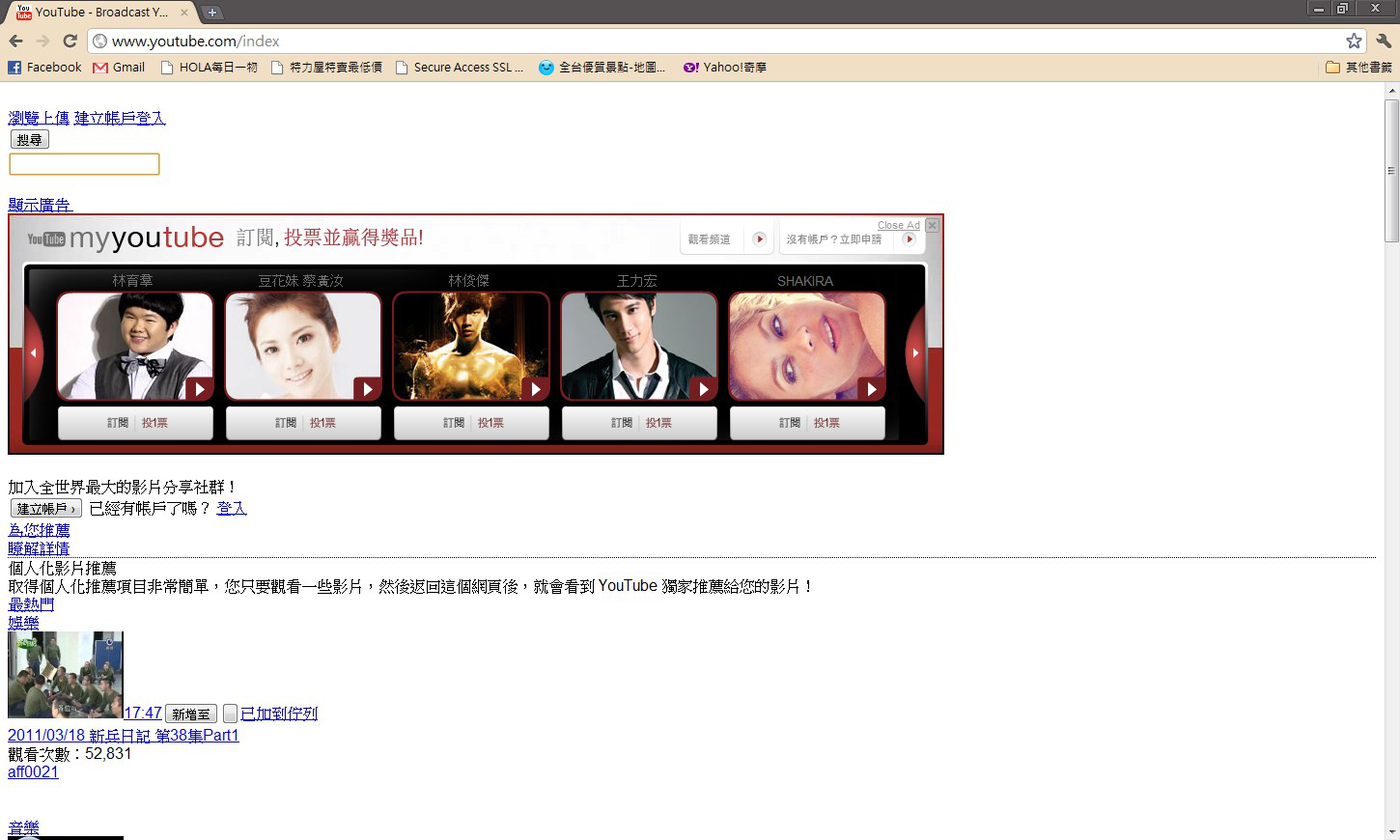Open the aff0021 uploader link
Image resolution: width=1400 pixels, height=840 pixels.
point(33,772)
